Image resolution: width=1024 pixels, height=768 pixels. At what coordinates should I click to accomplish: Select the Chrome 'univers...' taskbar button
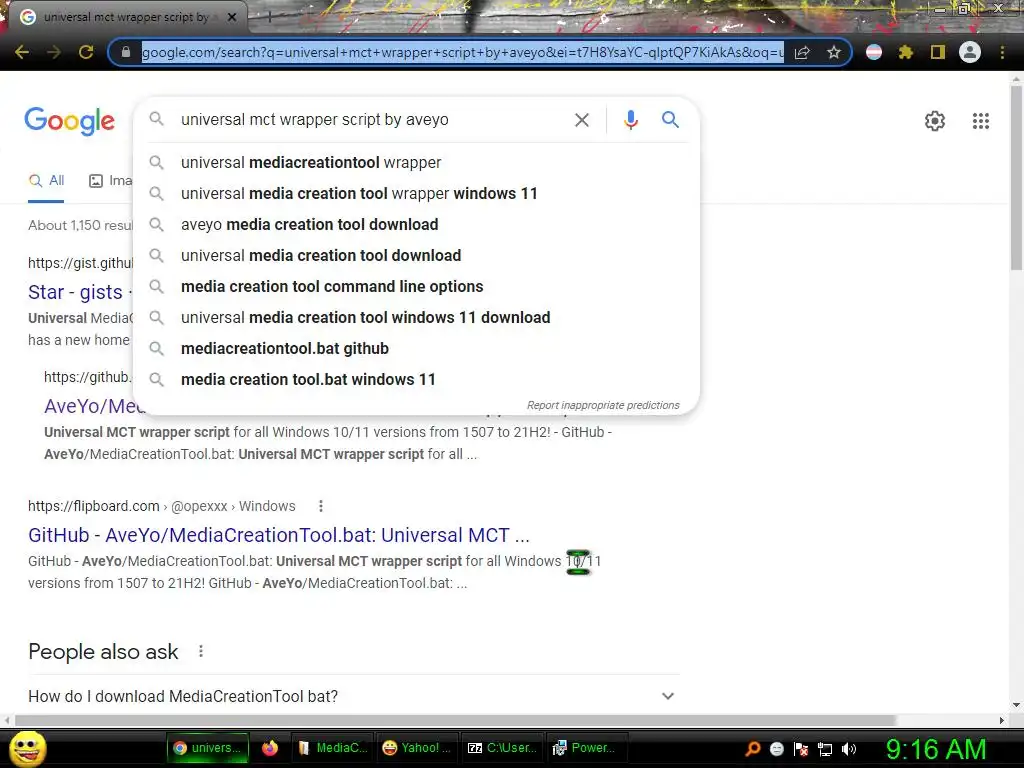coord(208,748)
